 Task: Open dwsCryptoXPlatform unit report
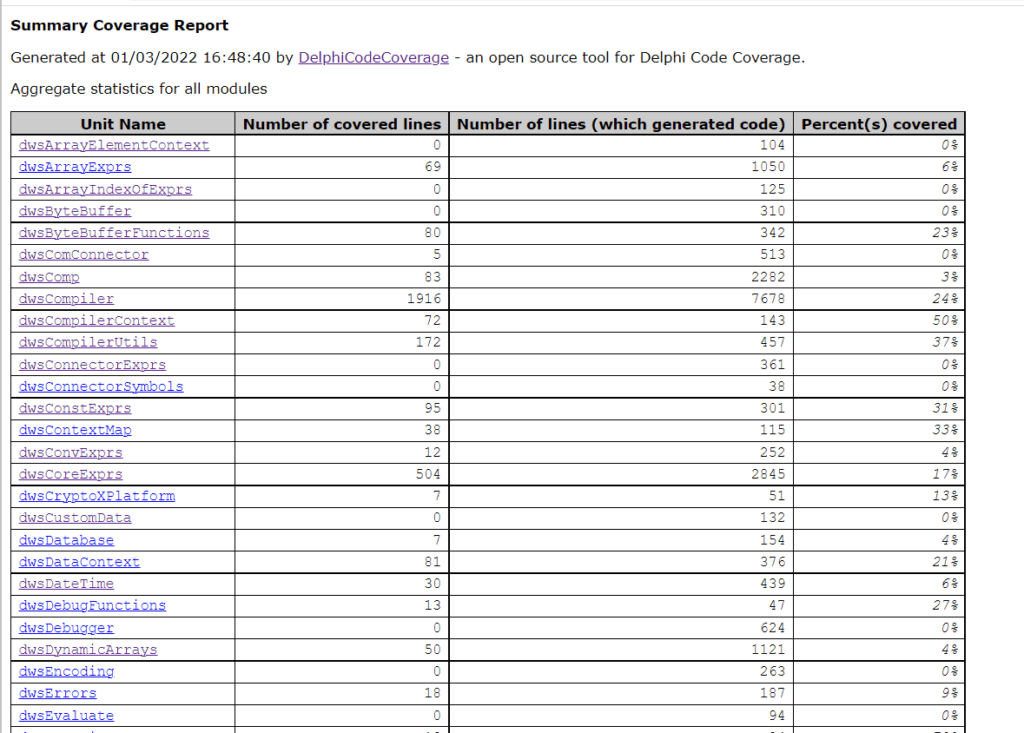(x=97, y=497)
